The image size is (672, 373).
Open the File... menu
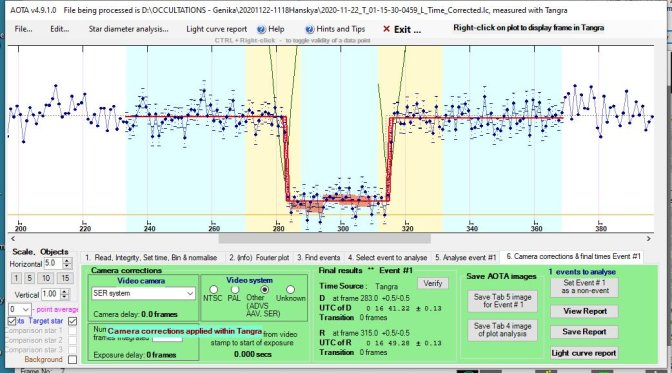[x=23, y=29]
